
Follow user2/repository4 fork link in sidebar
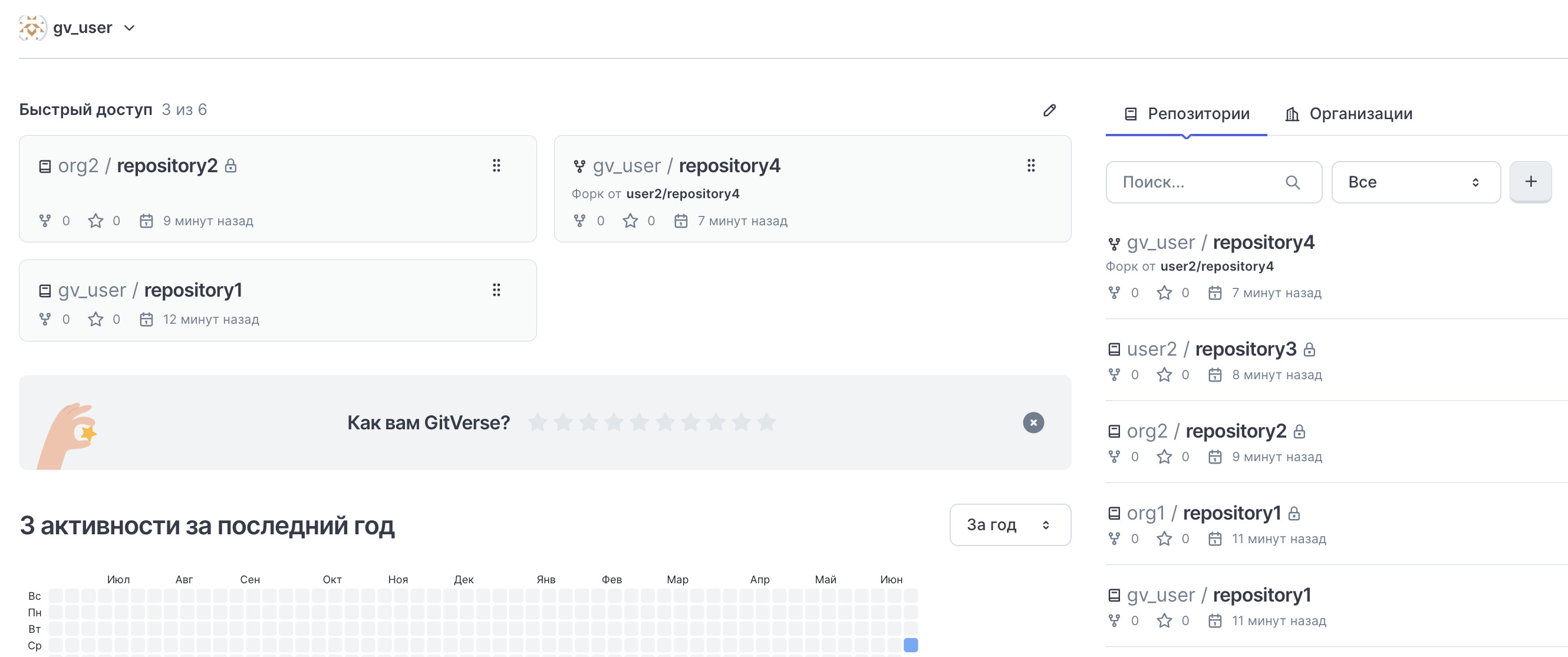[x=1217, y=266]
